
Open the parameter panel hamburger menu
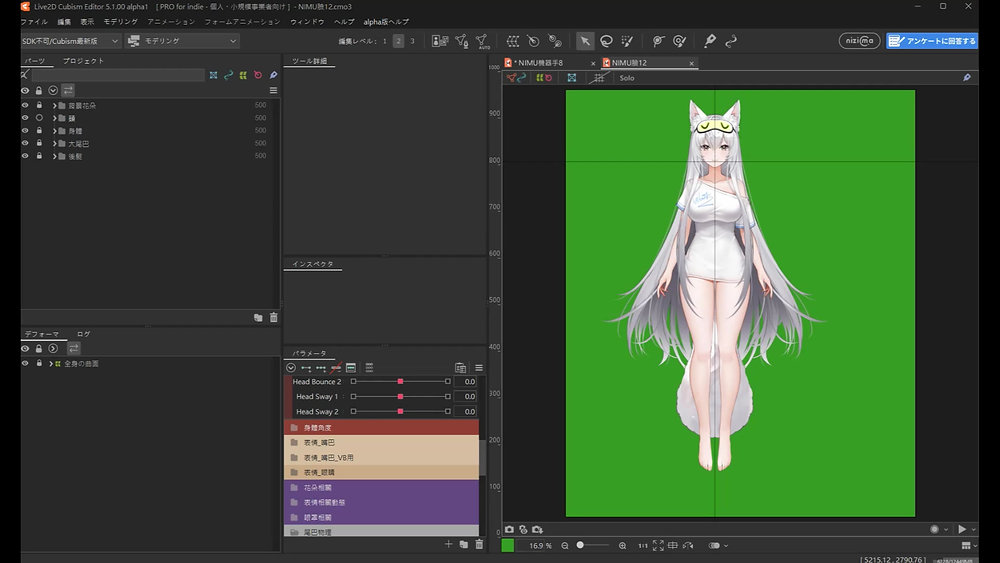478,368
